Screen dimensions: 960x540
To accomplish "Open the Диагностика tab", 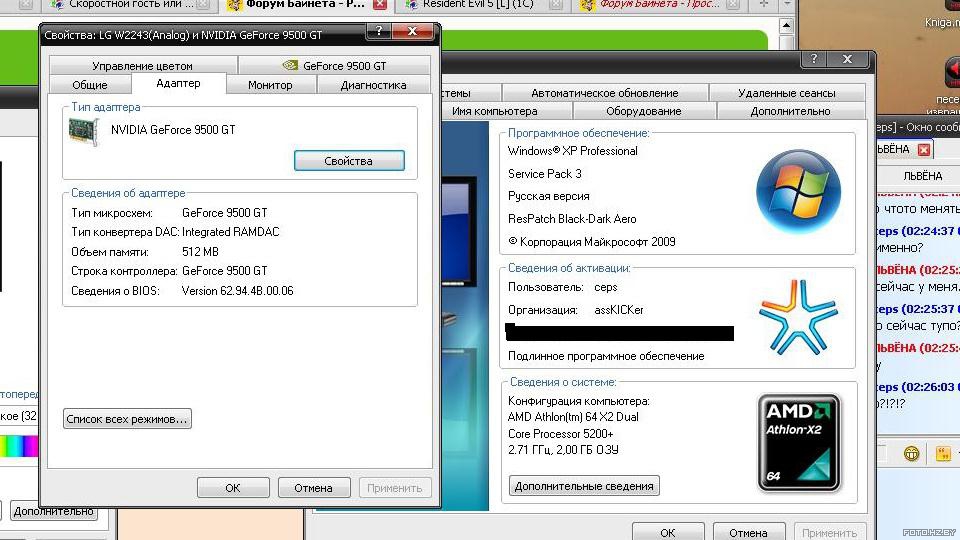I will pyautogui.click(x=373, y=84).
